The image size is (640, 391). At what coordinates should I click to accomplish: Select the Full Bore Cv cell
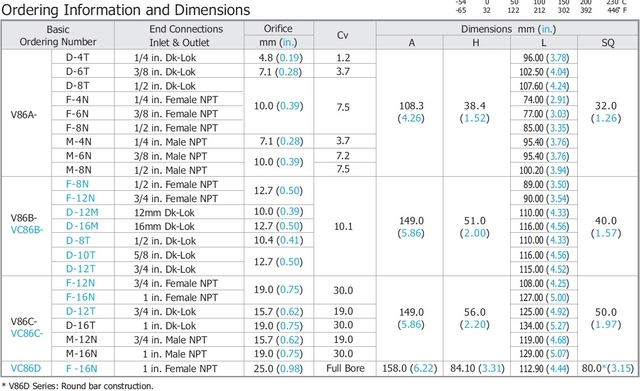[x=345, y=369]
